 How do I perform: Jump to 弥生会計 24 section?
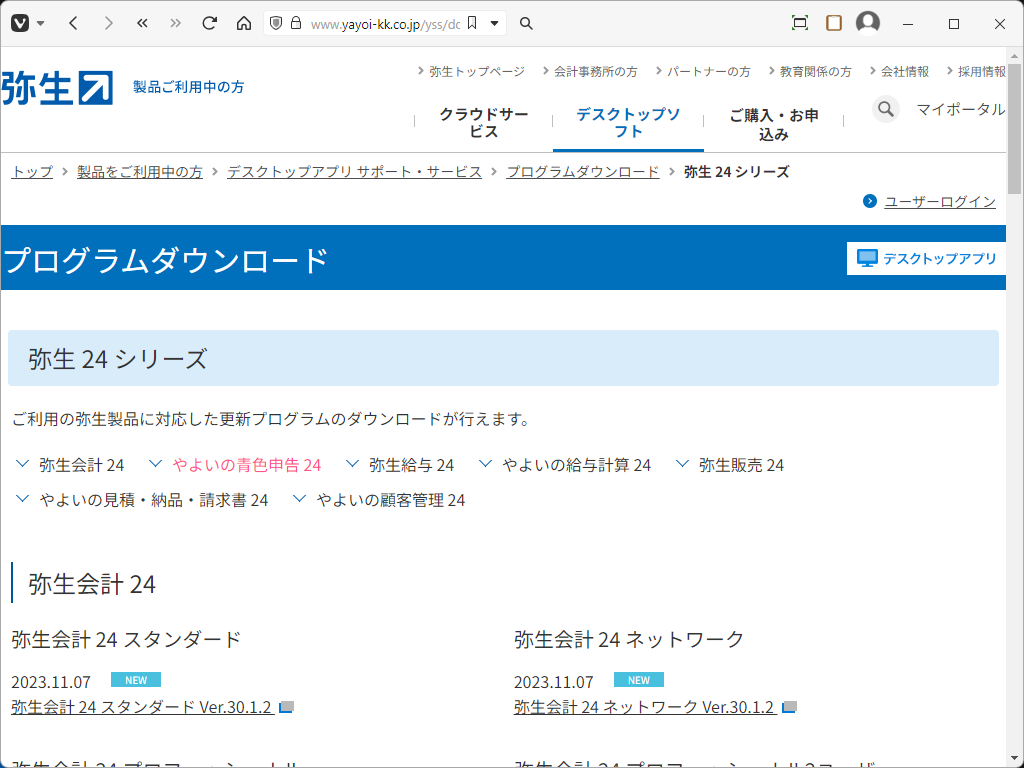click(x=82, y=465)
